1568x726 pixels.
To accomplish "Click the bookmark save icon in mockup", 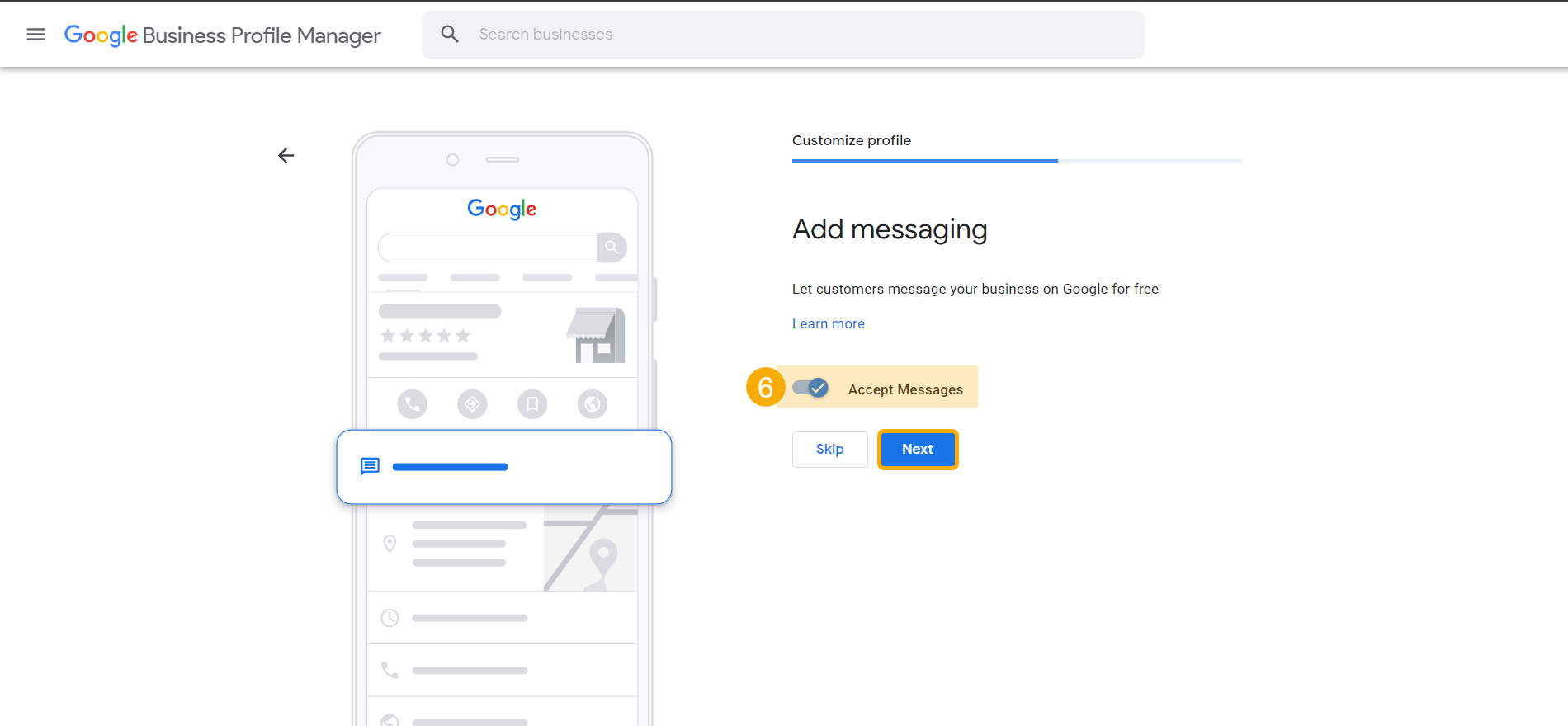I will tap(532, 403).
